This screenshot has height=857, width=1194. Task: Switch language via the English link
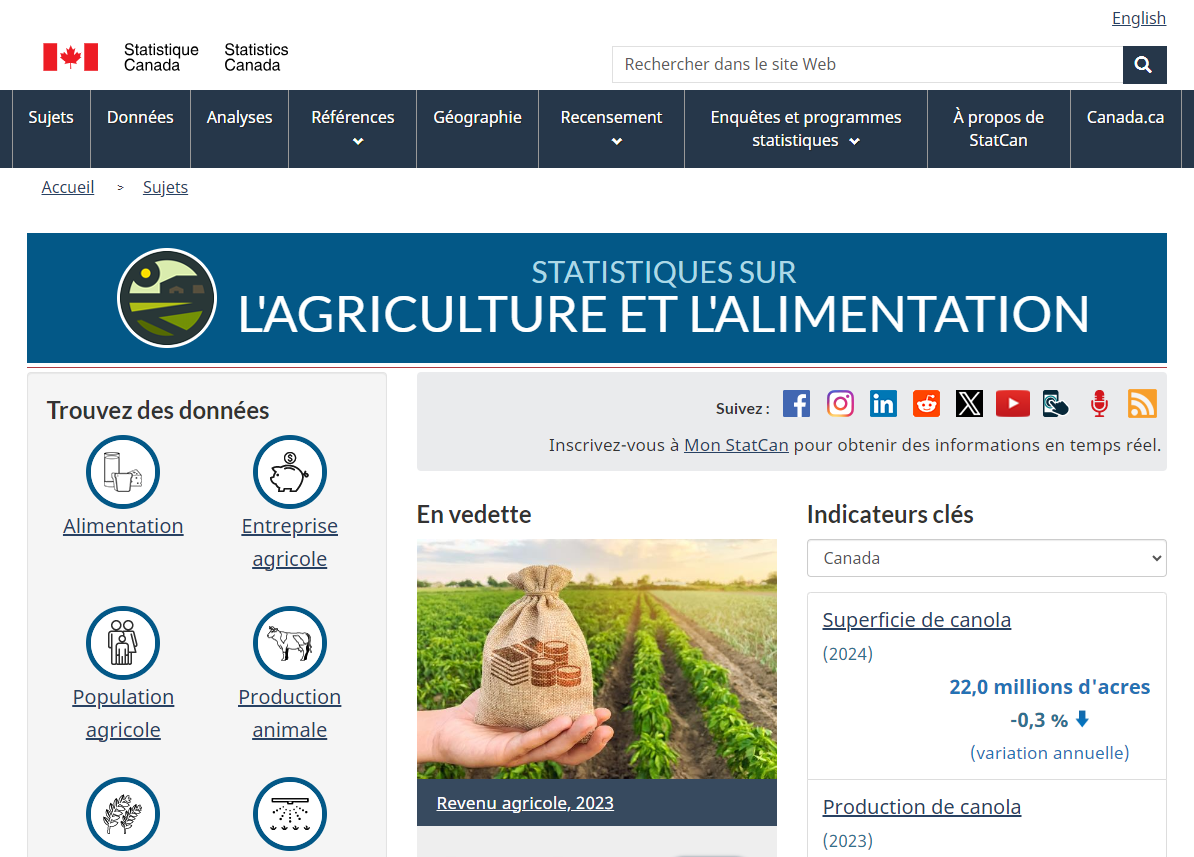tap(1138, 18)
